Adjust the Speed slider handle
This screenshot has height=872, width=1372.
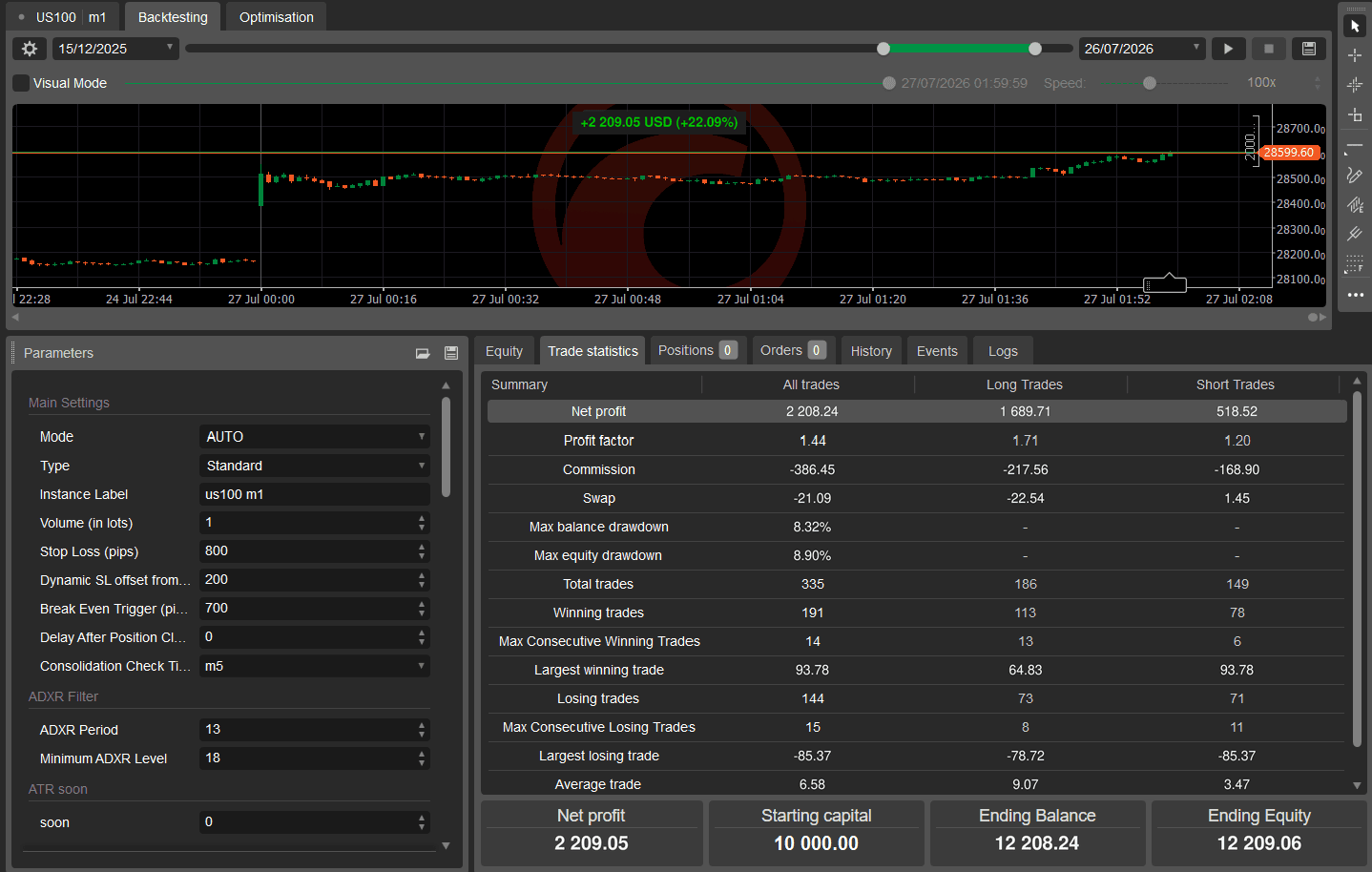1150,83
